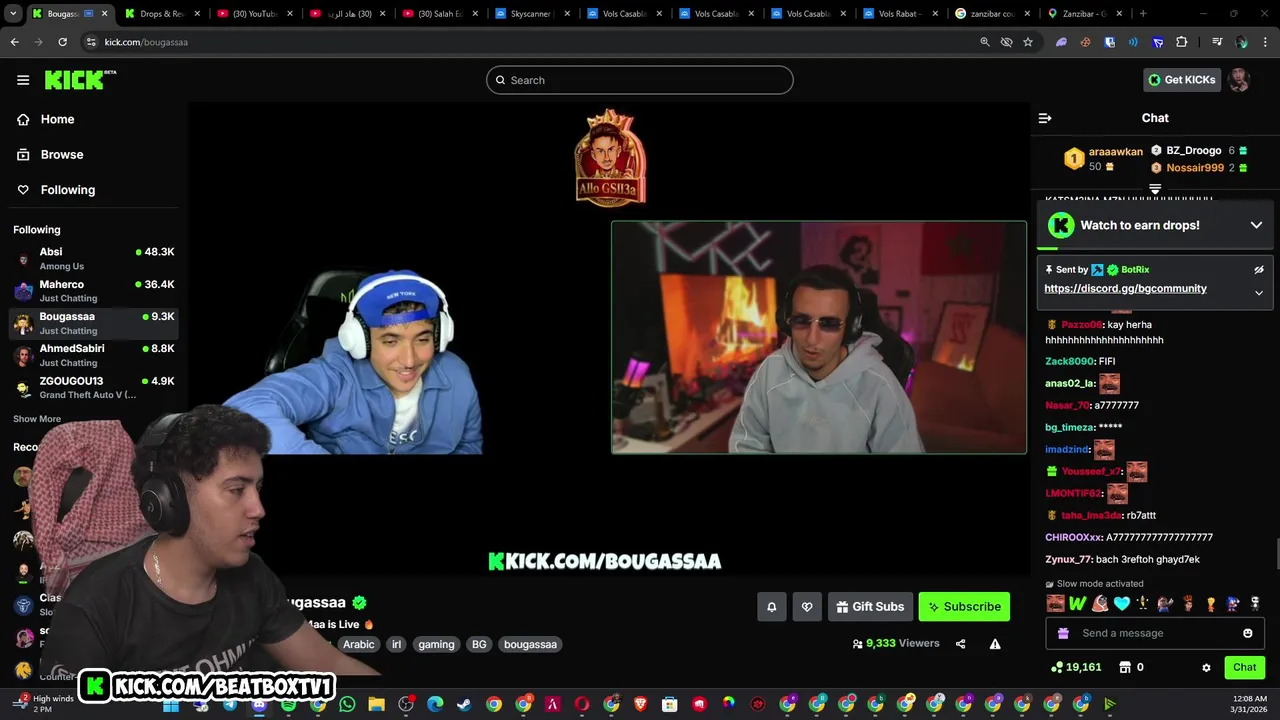Collapse the chat panel with the arrow icon
Image resolution: width=1280 pixels, height=720 pixels.
click(1045, 118)
